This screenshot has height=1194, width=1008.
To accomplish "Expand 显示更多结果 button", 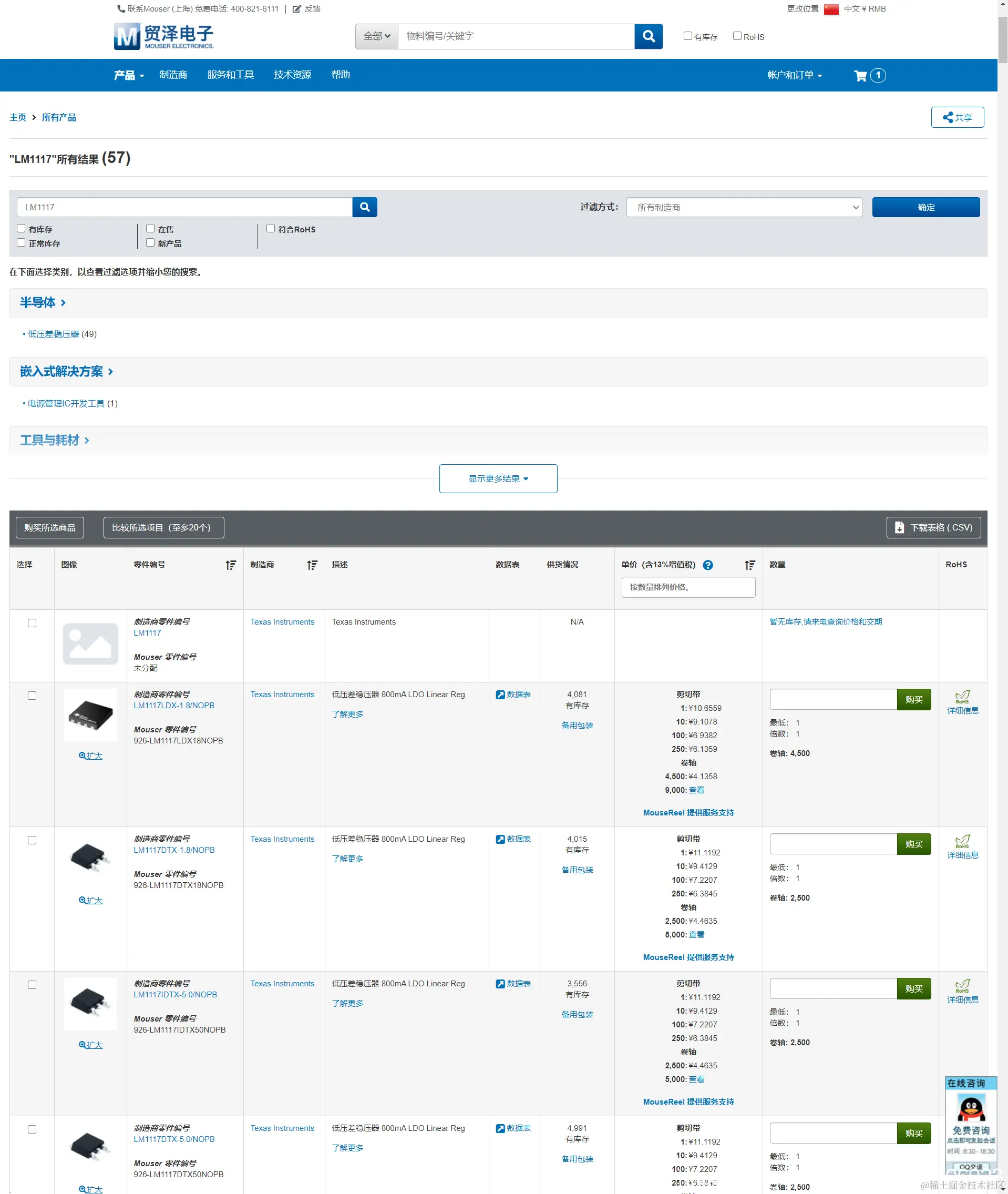I will point(498,478).
